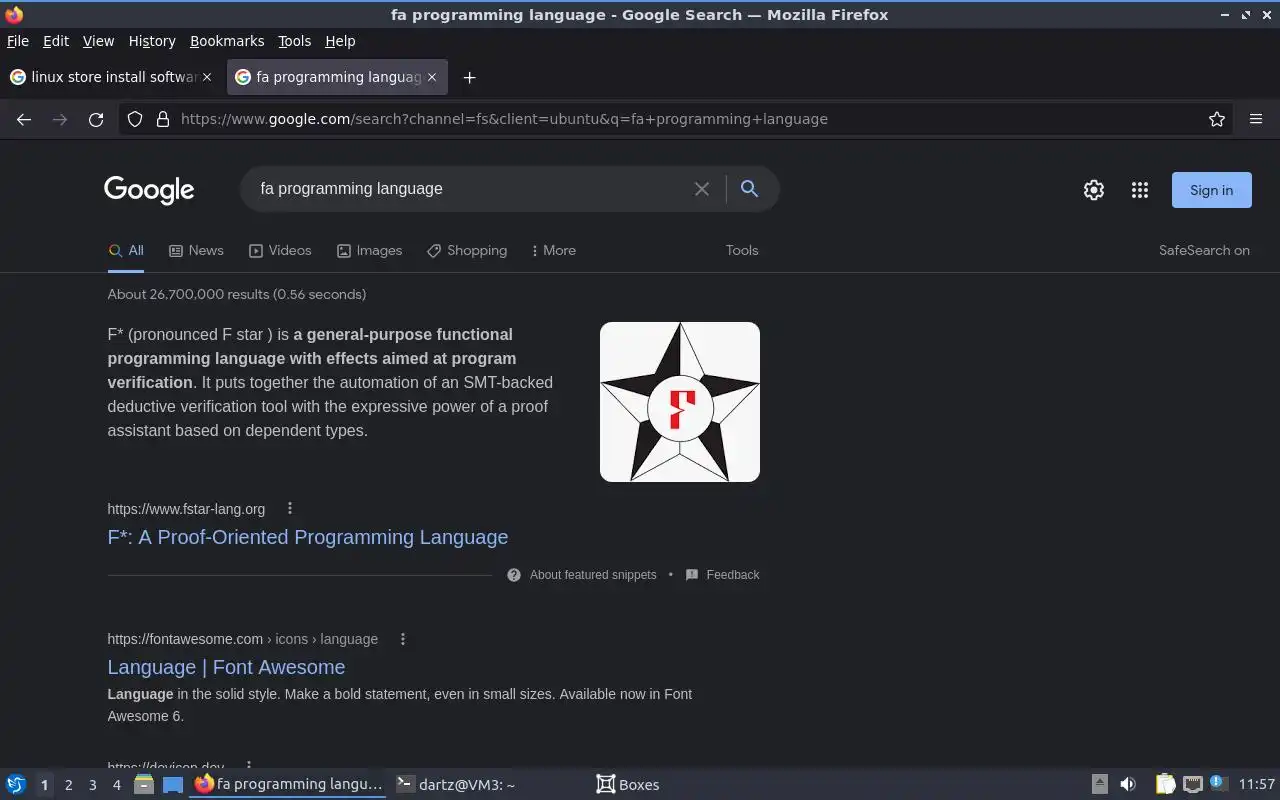Screen dimensions: 1280x800
Task: Clear the Google search box text
Action: tap(702, 189)
